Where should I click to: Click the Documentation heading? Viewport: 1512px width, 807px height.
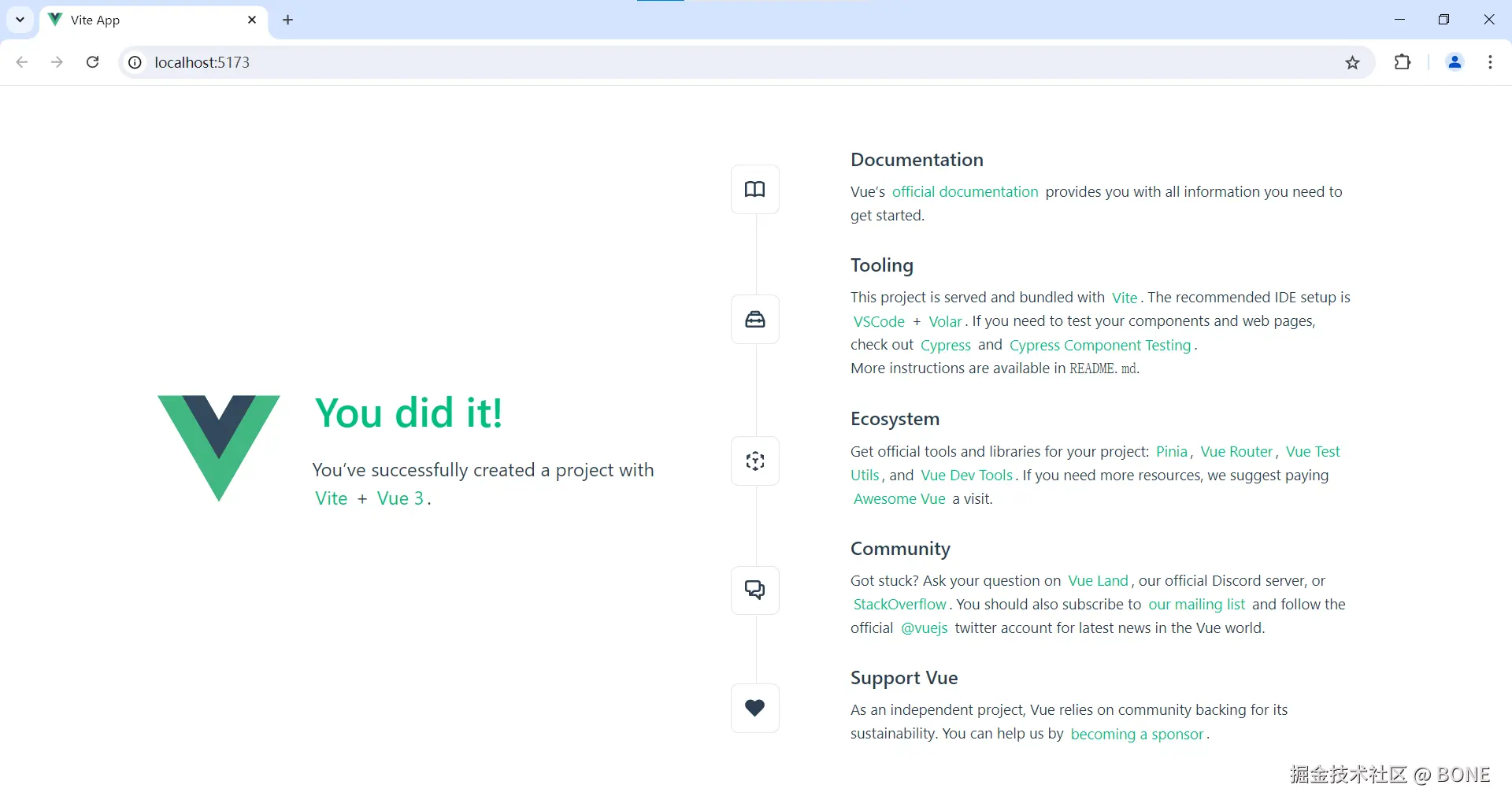tap(917, 160)
